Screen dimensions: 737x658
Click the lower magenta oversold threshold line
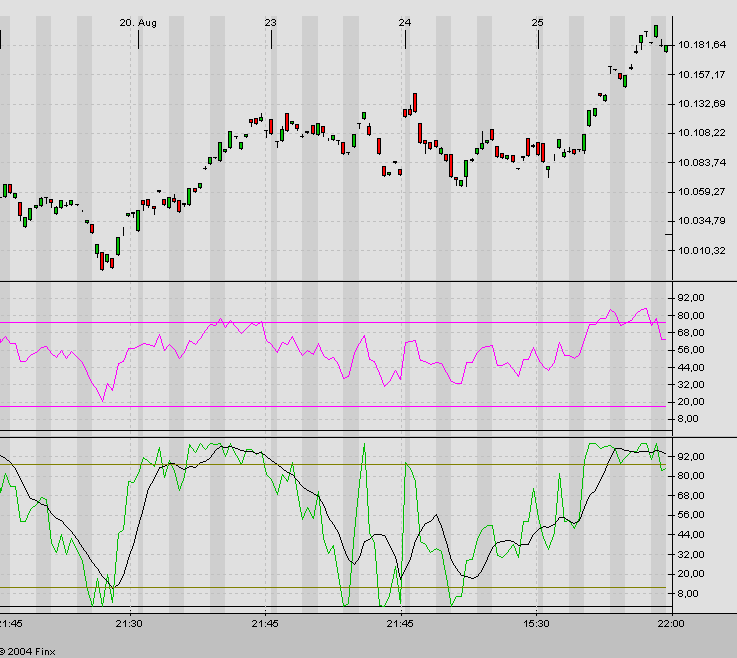click(300, 406)
